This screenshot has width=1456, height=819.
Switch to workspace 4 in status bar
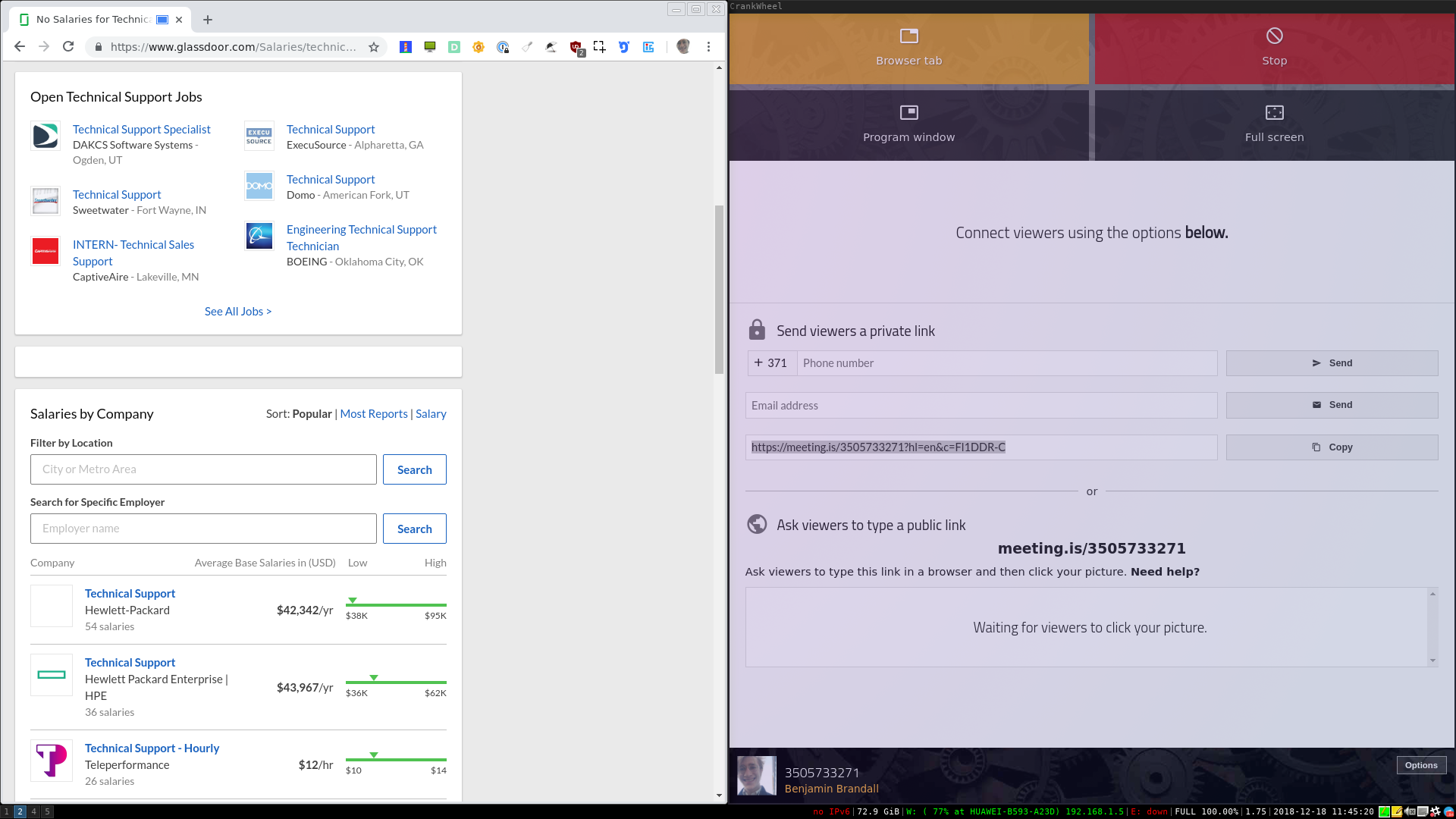click(x=33, y=811)
